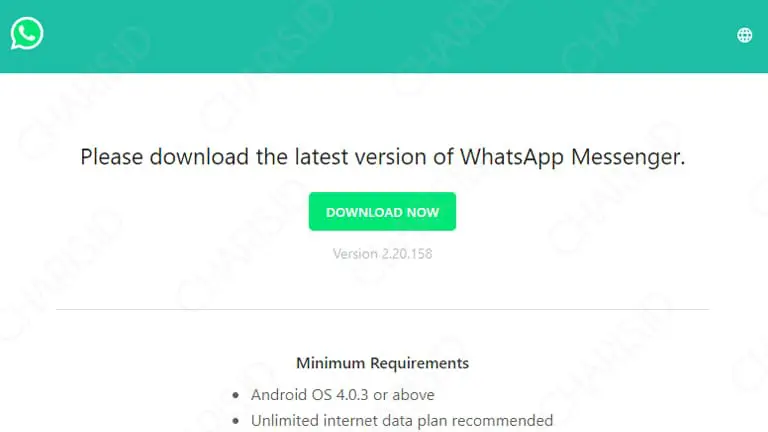Click the horizontal divider line below version
The height and width of the screenshot is (432, 768).
pos(383,309)
